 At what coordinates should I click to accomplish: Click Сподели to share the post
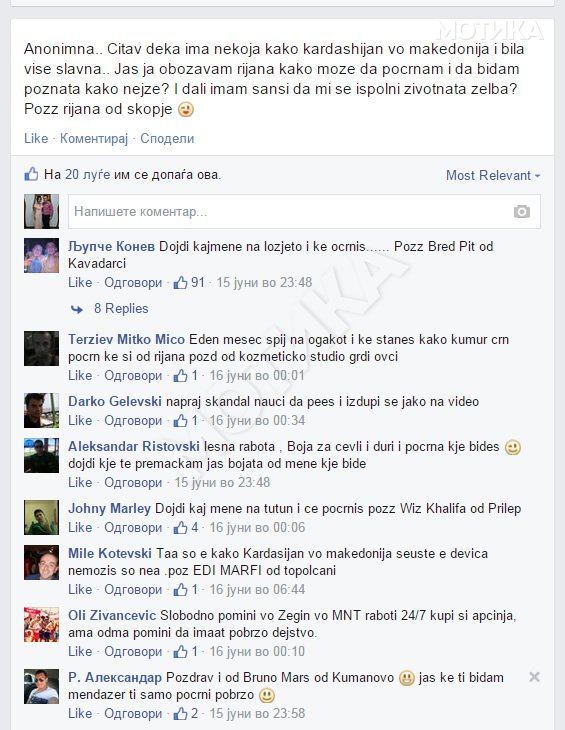pos(167,139)
